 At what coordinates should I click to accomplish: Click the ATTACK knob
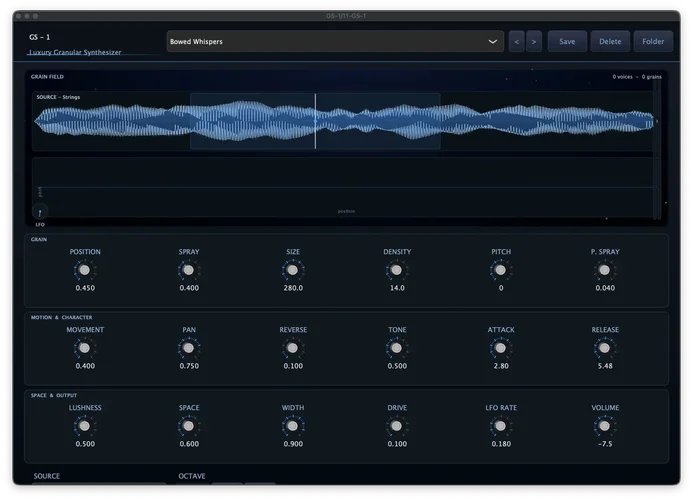[x=500, y=348]
